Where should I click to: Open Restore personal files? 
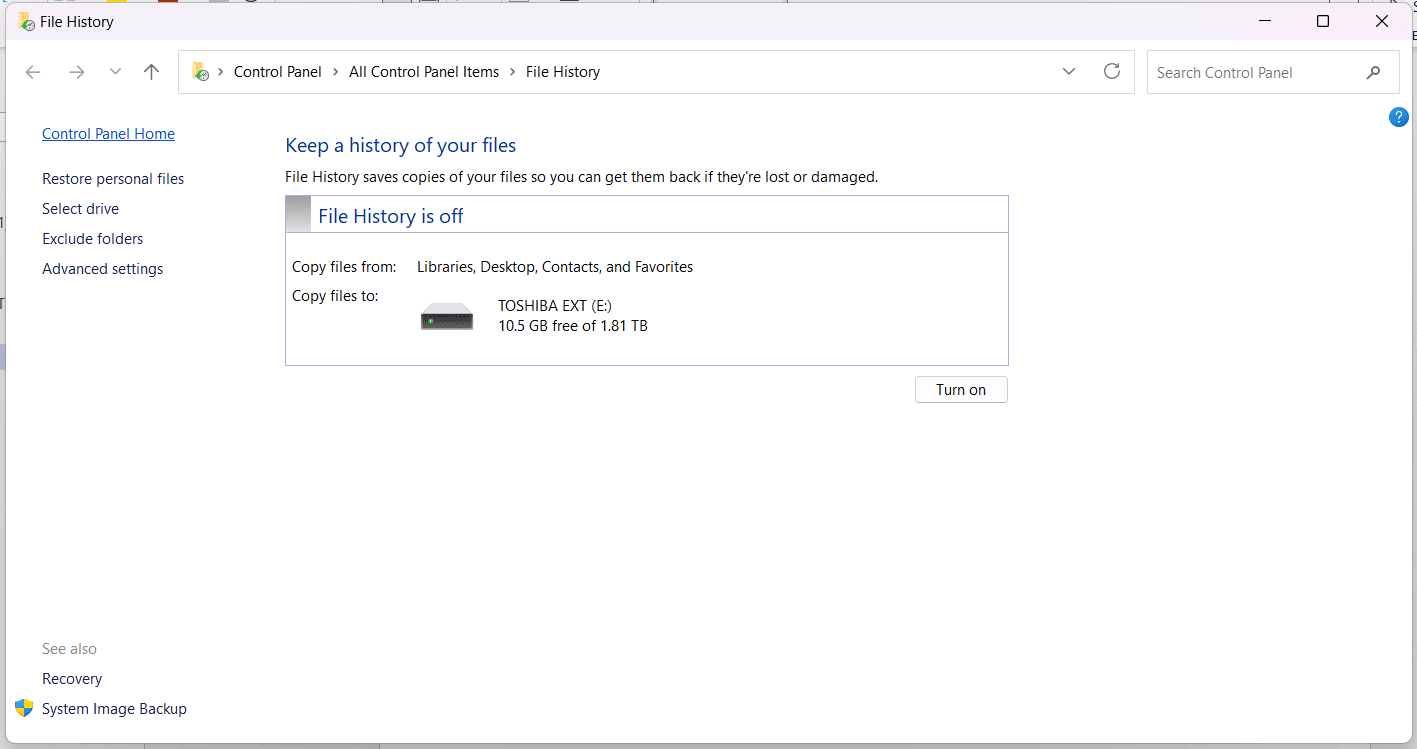pyautogui.click(x=113, y=179)
